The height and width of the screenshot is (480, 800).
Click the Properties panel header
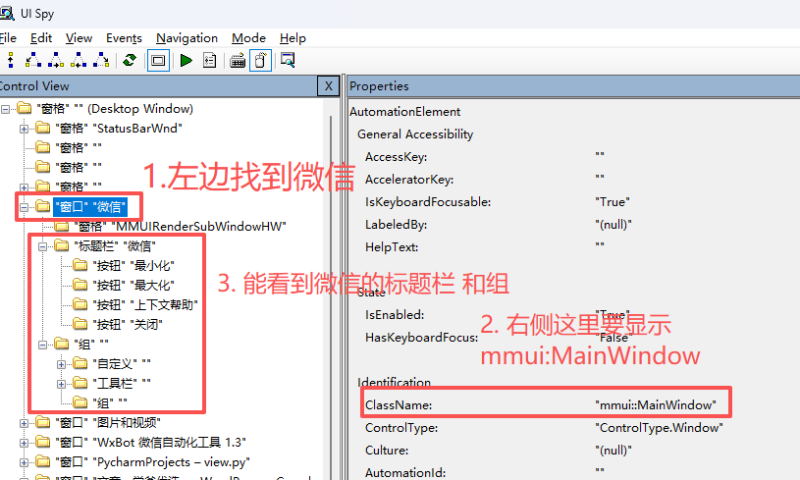[x=573, y=86]
